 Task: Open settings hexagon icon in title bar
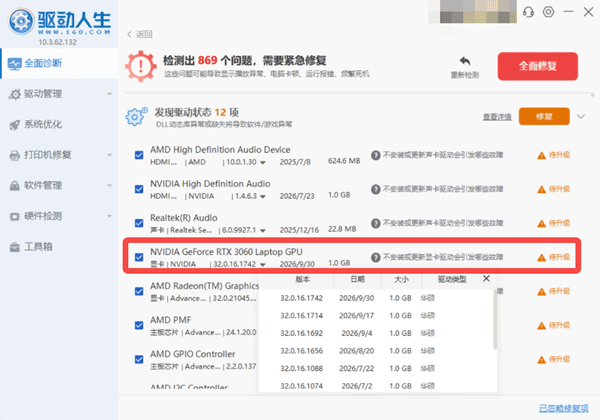point(548,12)
